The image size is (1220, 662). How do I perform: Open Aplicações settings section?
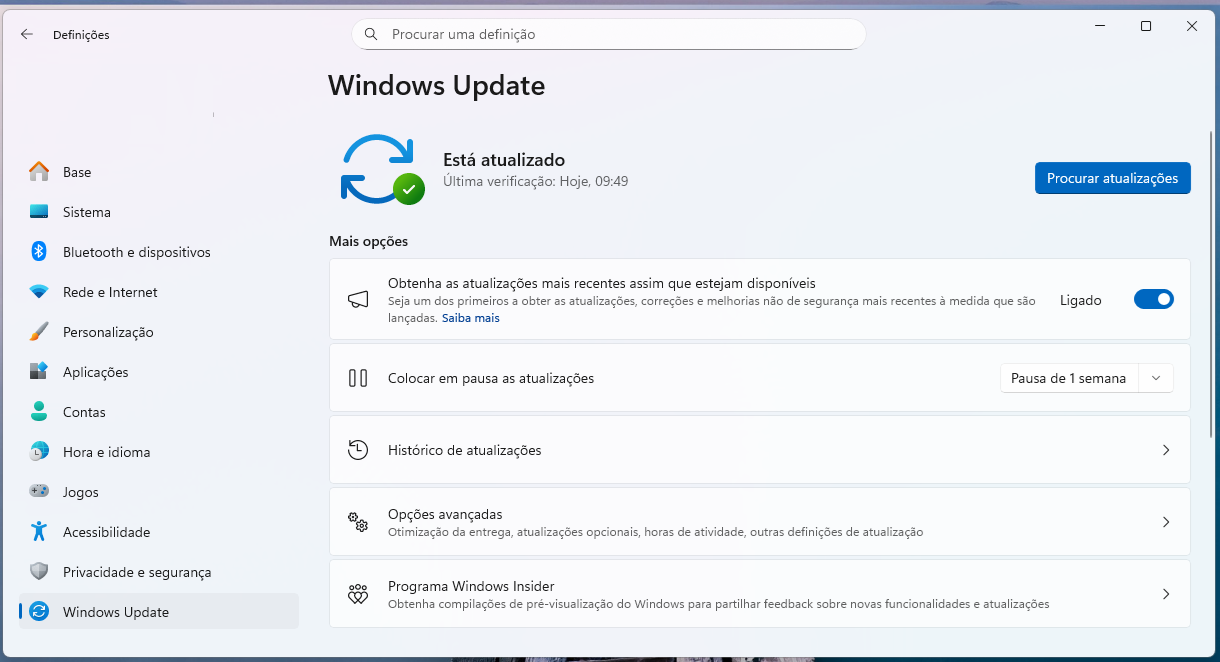(96, 372)
